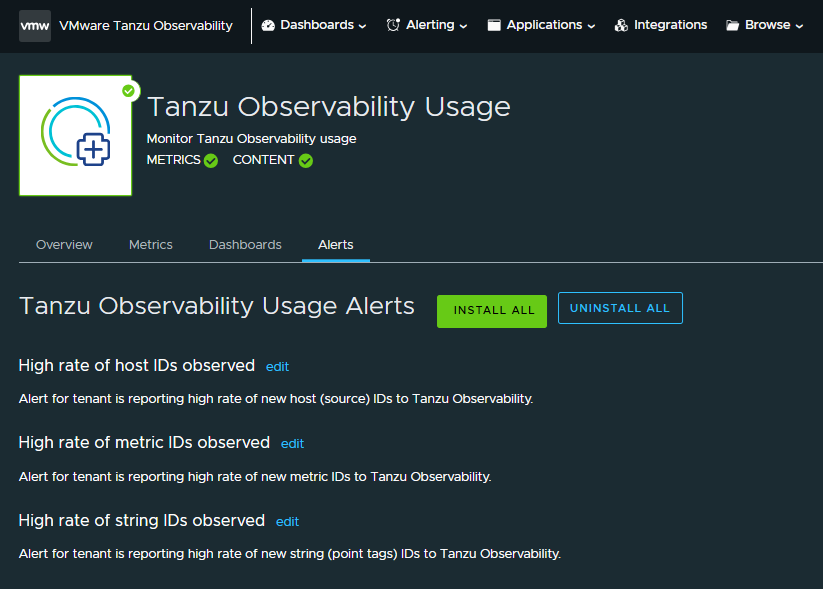
Task: Expand the Alerting dropdown chevron
Action: (x=463, y=26)
